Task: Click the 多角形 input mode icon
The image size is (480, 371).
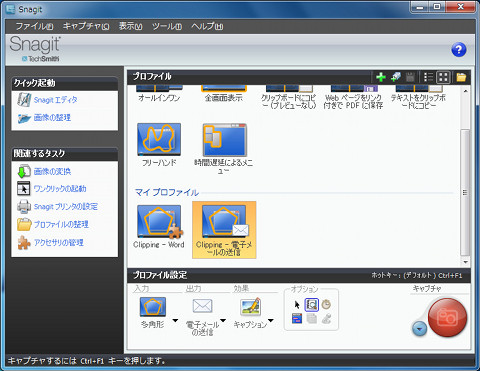Action: (x=153, y=307)
